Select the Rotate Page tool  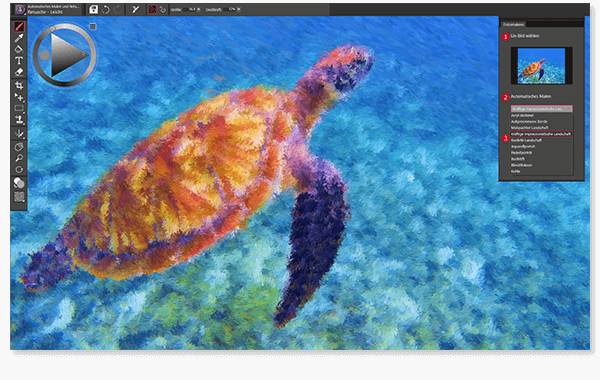[19, 169]
